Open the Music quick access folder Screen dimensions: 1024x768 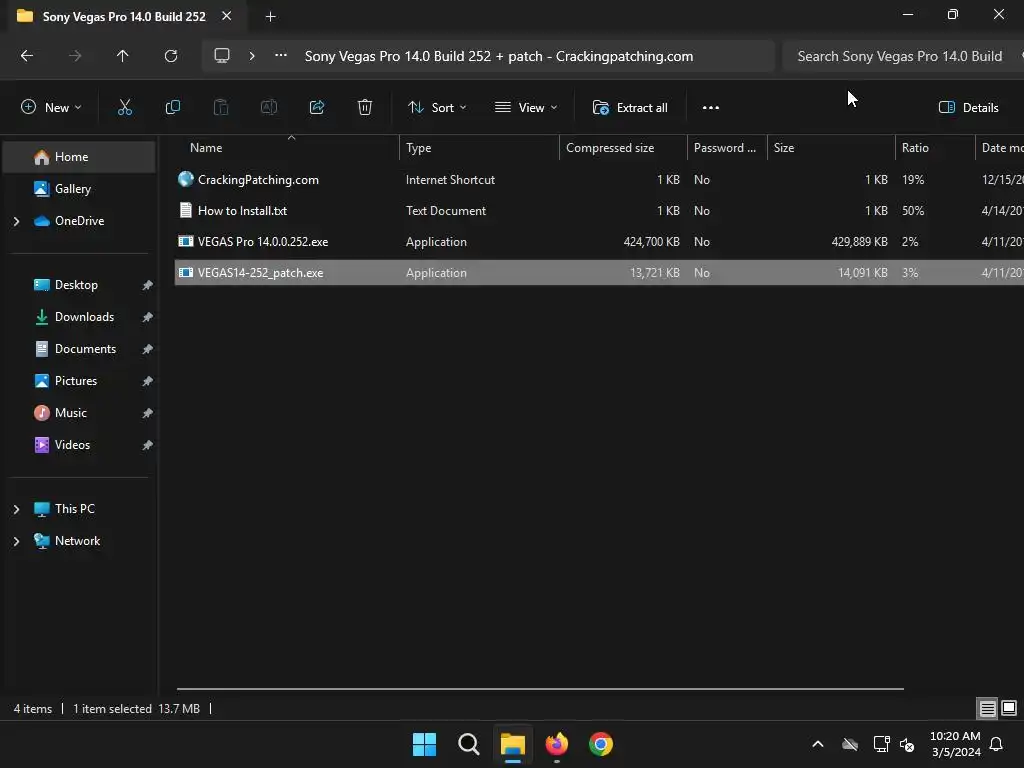pos(79,413)
